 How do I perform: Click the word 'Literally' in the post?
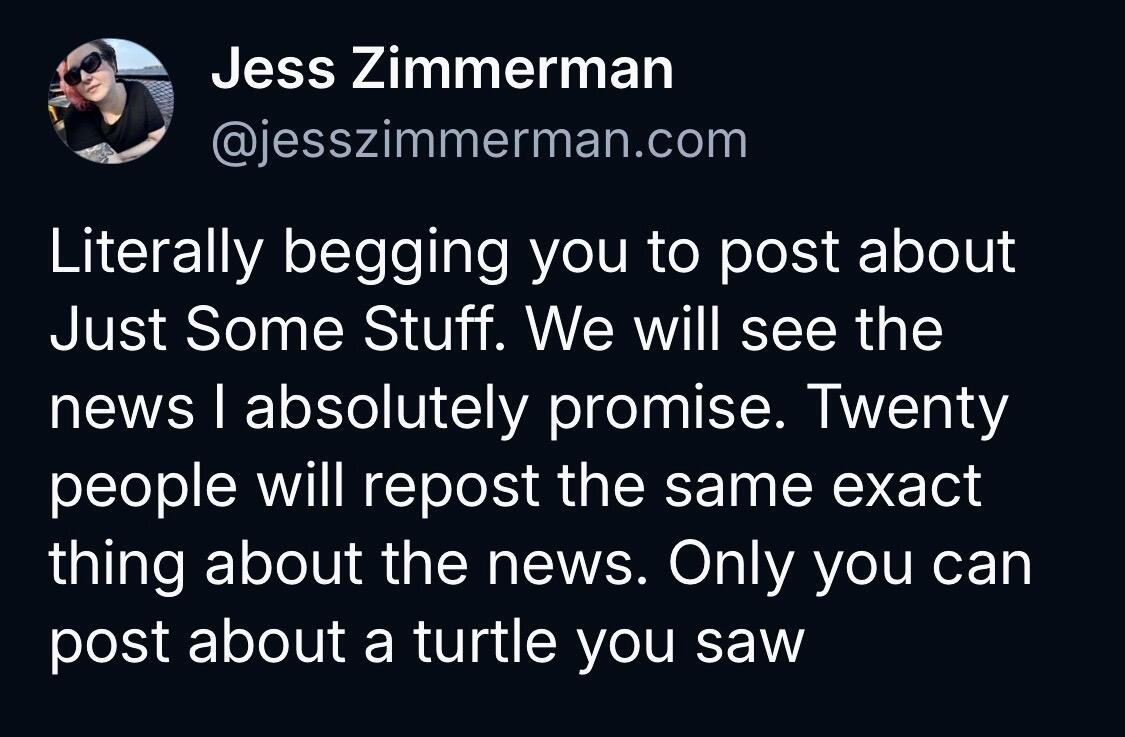[157, 255]
